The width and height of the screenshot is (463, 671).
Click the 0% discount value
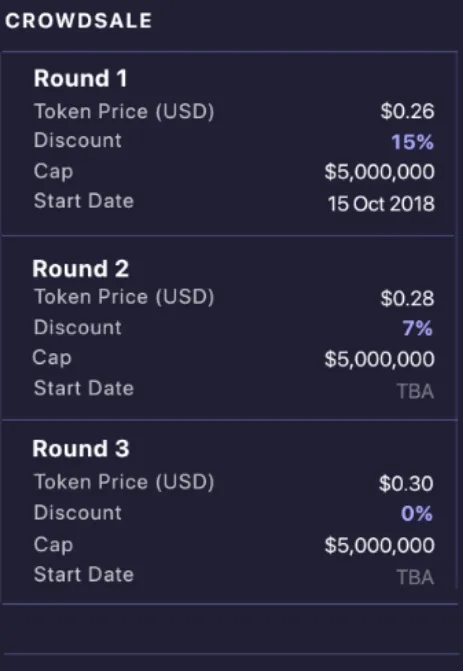pyautogui.click(x=417, y=513)
